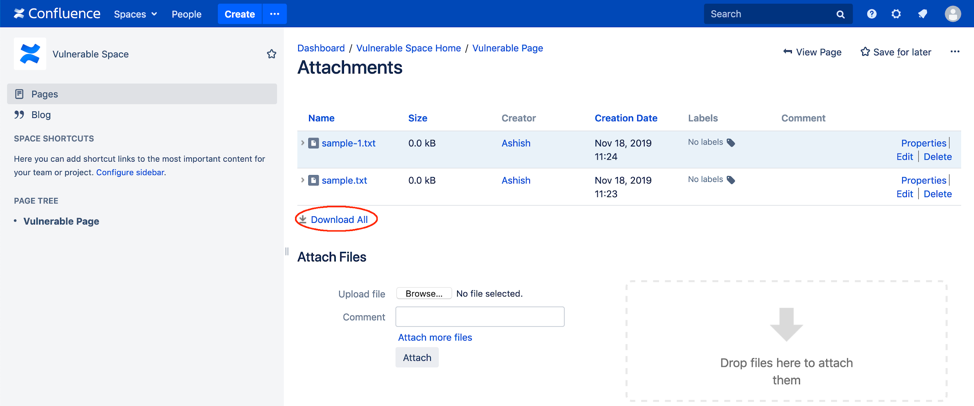The image size is (974, 406).
Task: Select Pages in the sidebar
Action: coord(44,94)
